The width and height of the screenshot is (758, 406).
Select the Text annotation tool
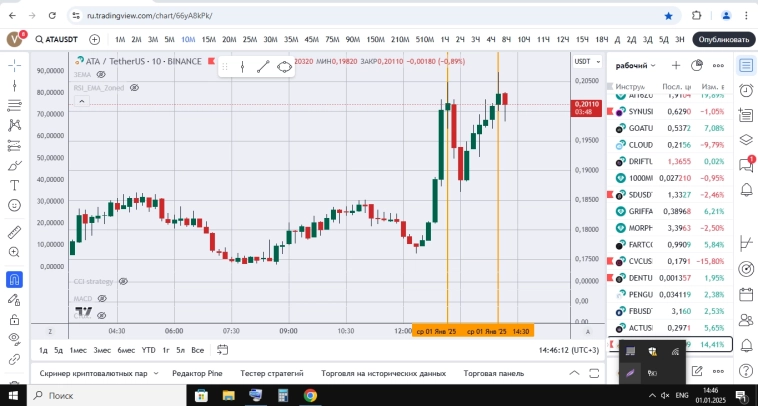click(15, 185)
